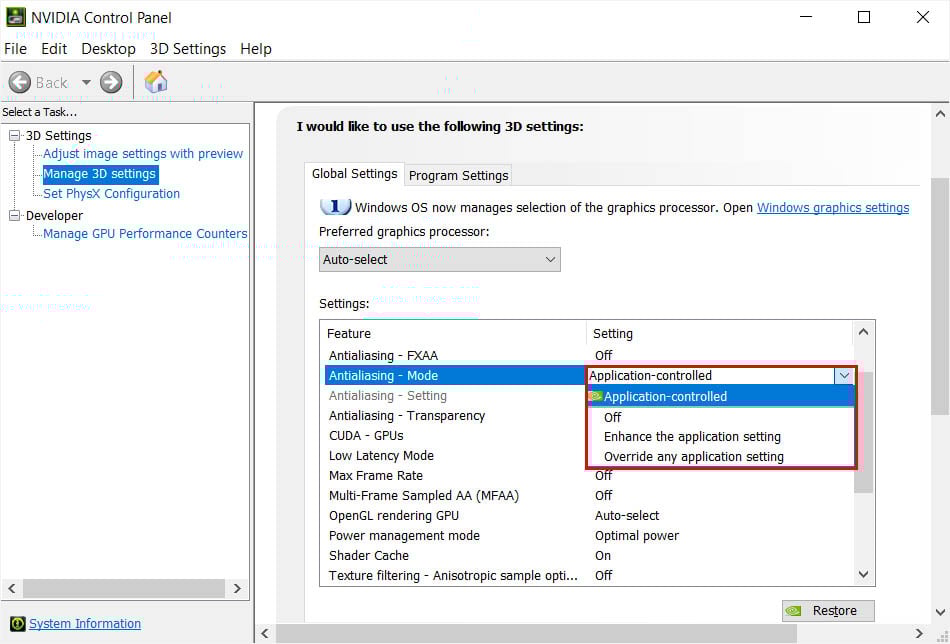Viewport: 950px width, 644px height.
Task: Open the 3D Settings menu
Action: 188,49
